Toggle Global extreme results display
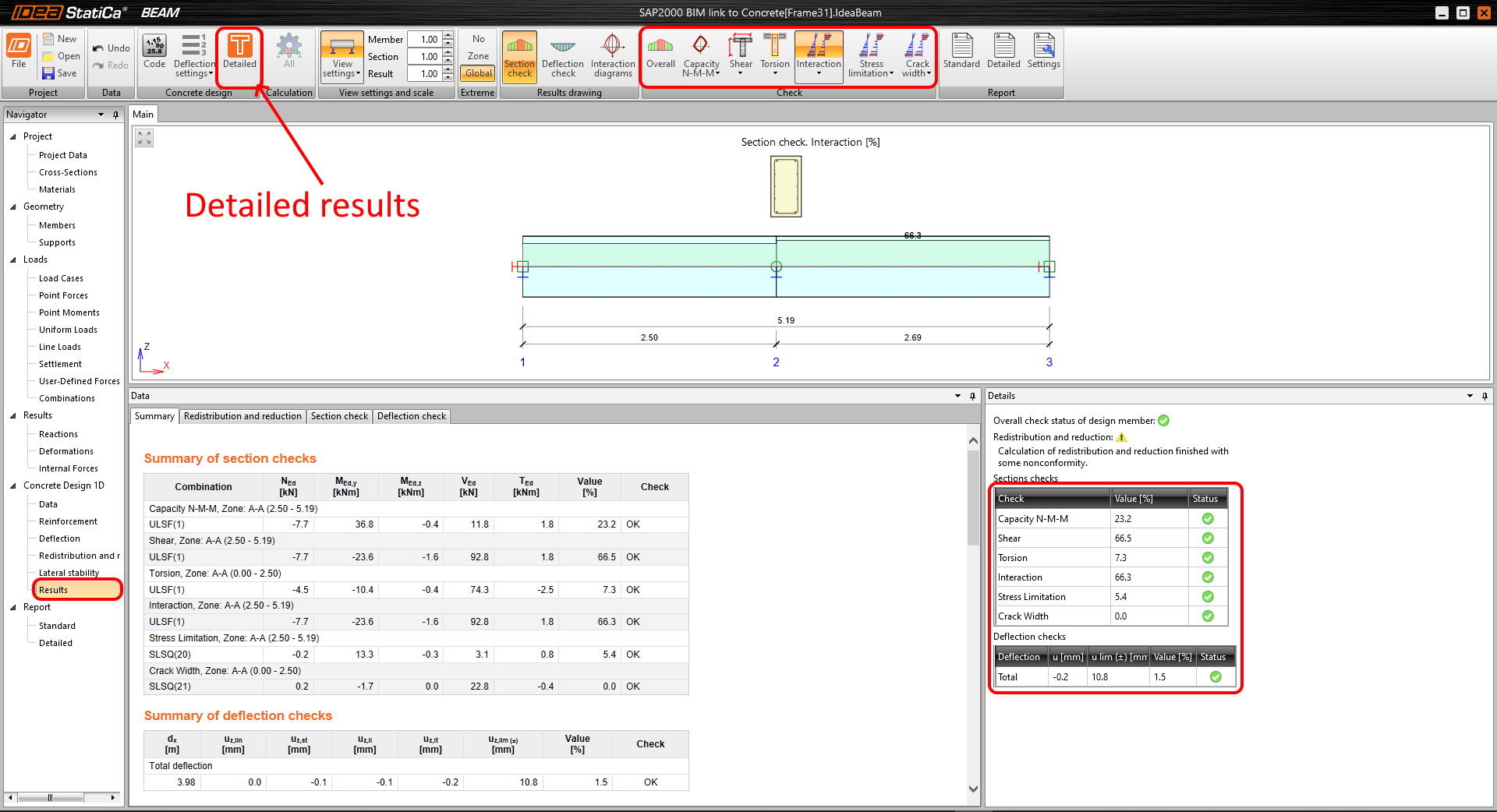This screenshot has width=1497, height=812. click(477, 72)
